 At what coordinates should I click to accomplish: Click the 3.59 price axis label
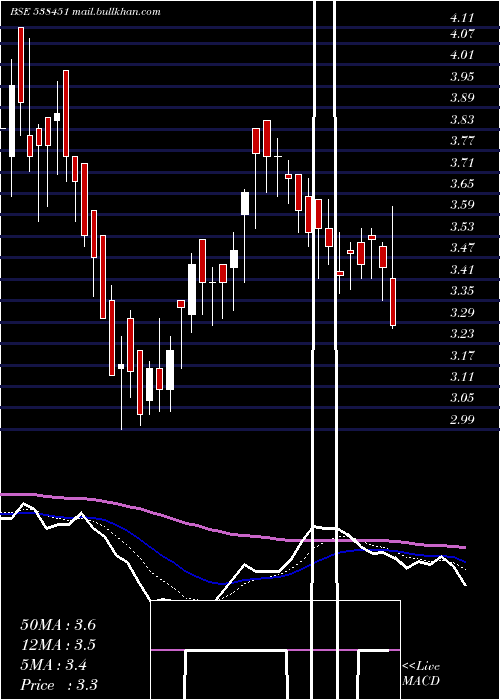[x=462, y=205]
